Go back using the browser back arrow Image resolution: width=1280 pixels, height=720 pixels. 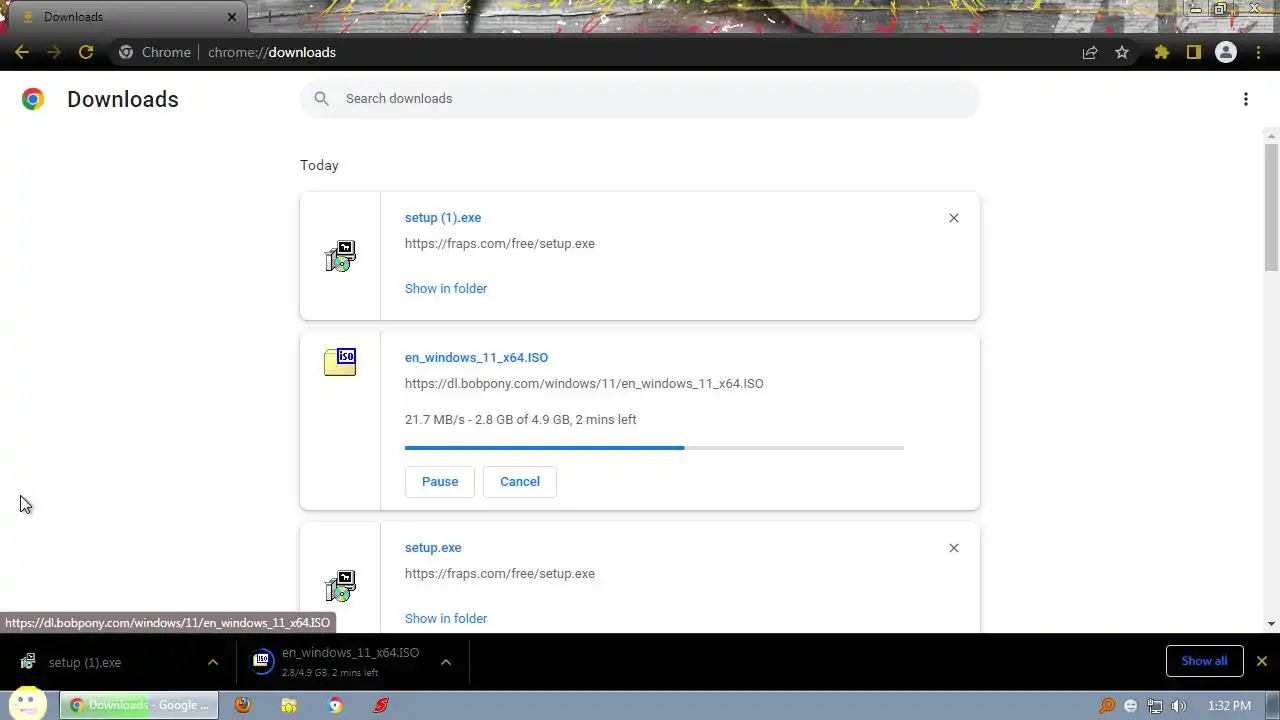[x=22, y=52]
